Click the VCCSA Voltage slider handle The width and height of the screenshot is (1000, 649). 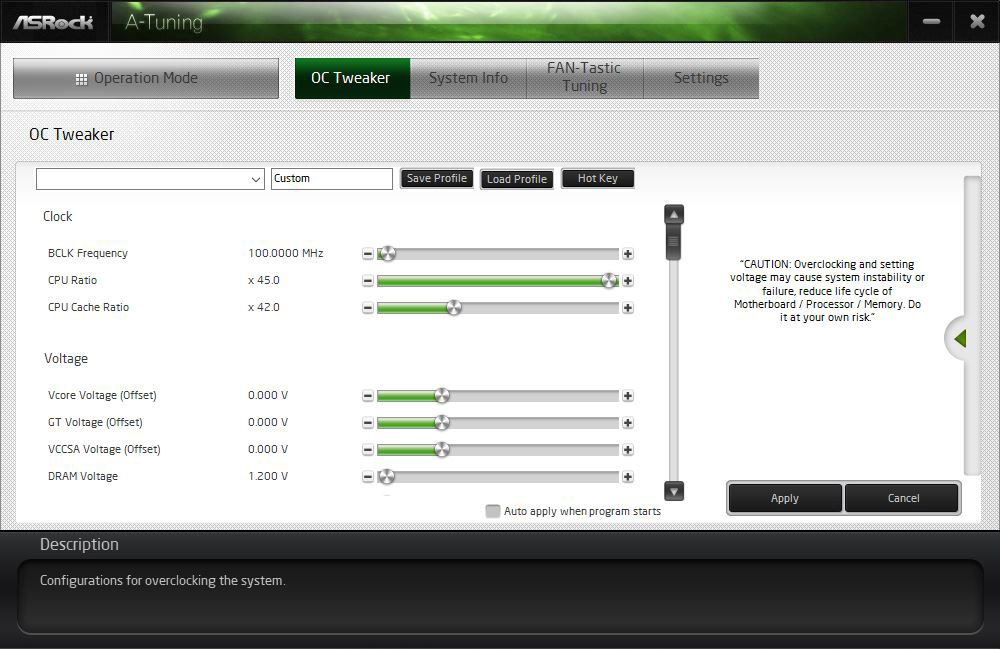click(x=441, y=449)
